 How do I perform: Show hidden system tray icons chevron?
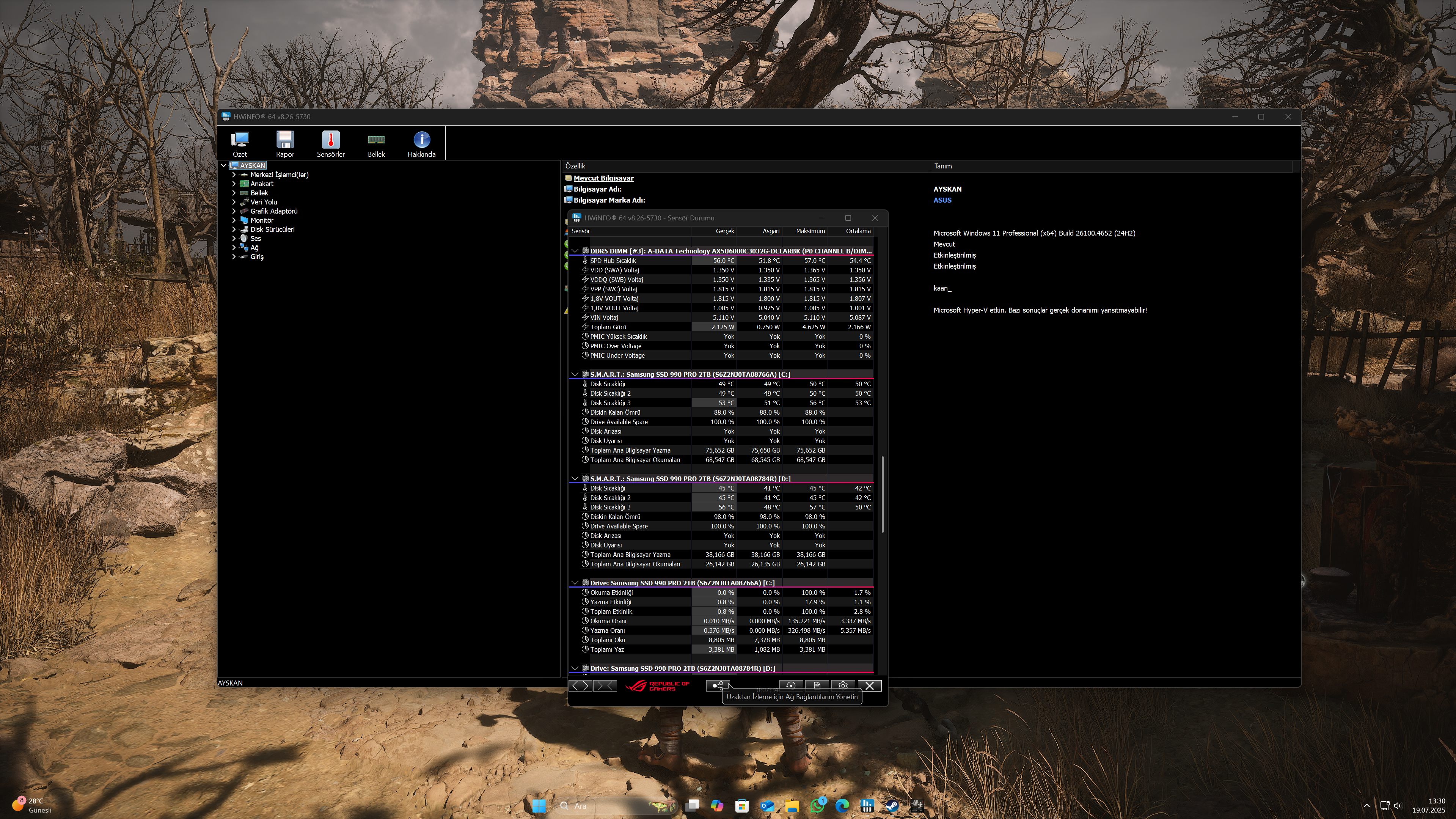pos(1367,805)
